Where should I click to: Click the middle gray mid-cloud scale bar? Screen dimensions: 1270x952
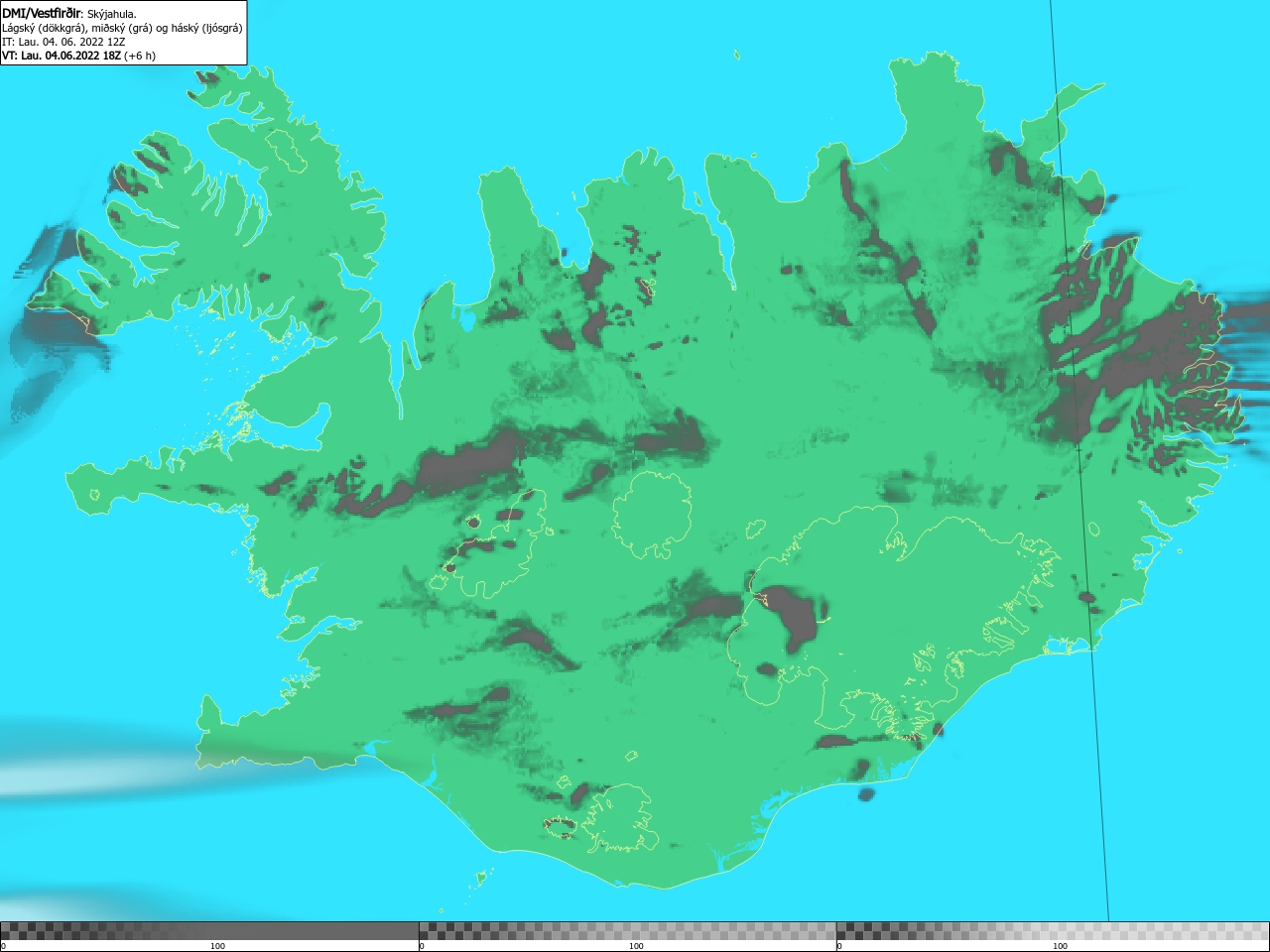(x=627, y=931)
